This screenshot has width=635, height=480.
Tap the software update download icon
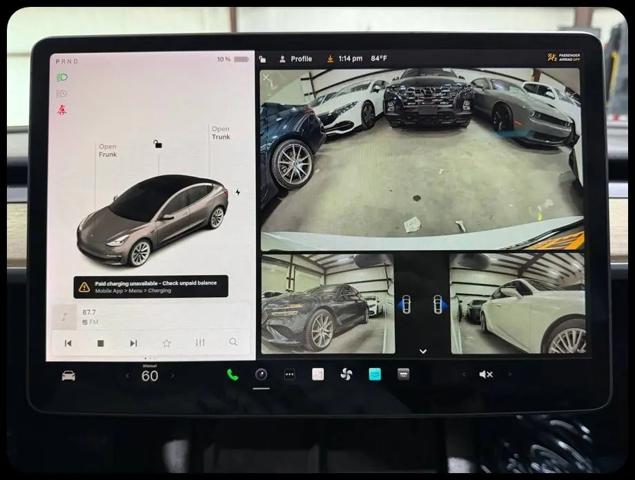(x=330, y=59)
